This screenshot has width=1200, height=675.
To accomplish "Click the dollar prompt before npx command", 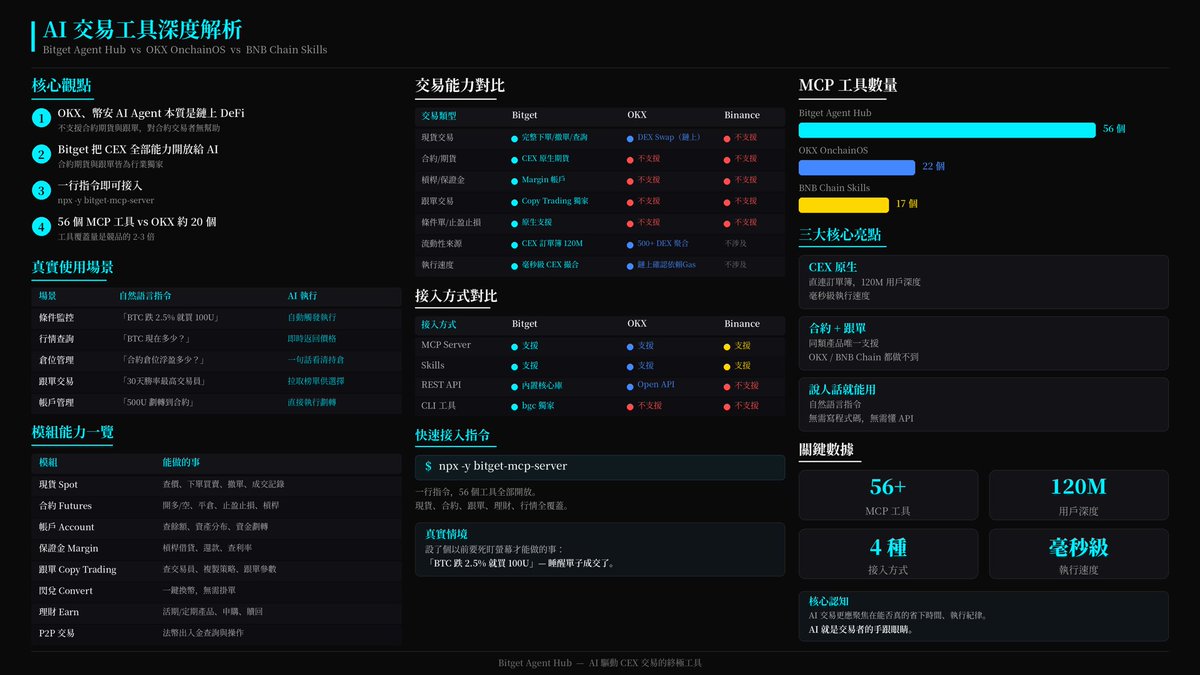I will [x=428, y=466].
